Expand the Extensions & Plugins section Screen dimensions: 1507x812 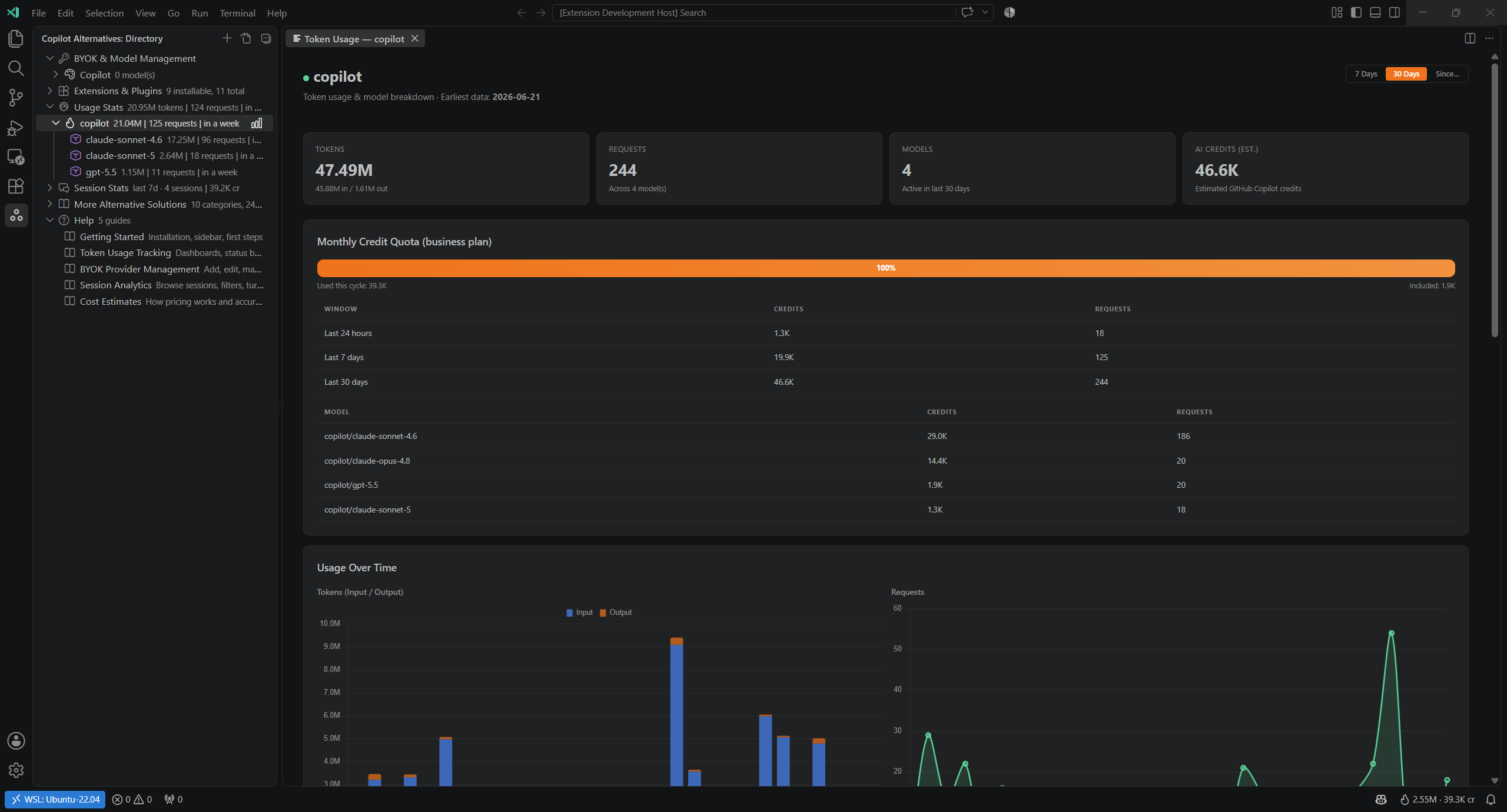(50, 91)
